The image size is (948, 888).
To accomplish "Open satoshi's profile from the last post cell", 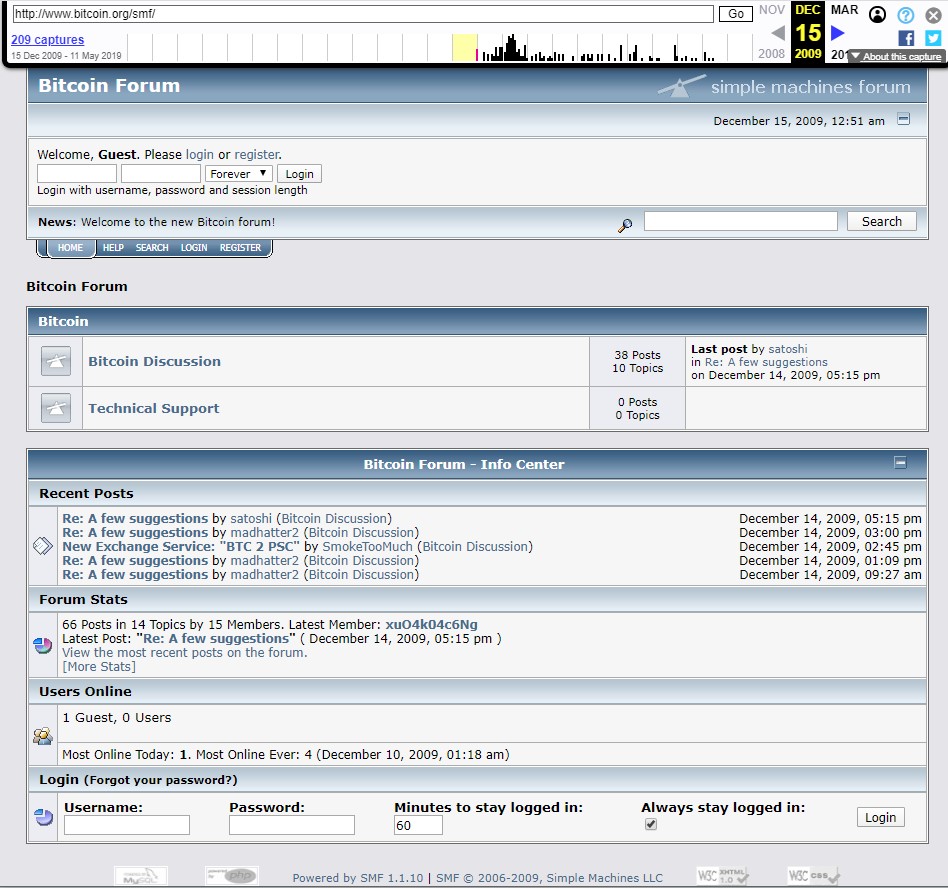I will click(787, 349).
